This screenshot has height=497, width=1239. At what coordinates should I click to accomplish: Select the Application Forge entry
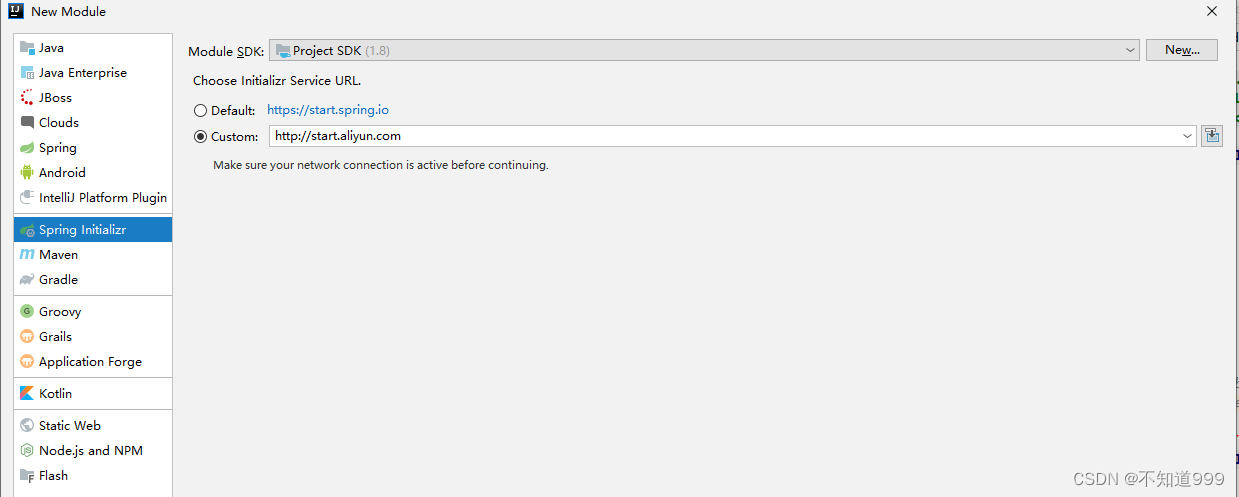pos(93,362)
